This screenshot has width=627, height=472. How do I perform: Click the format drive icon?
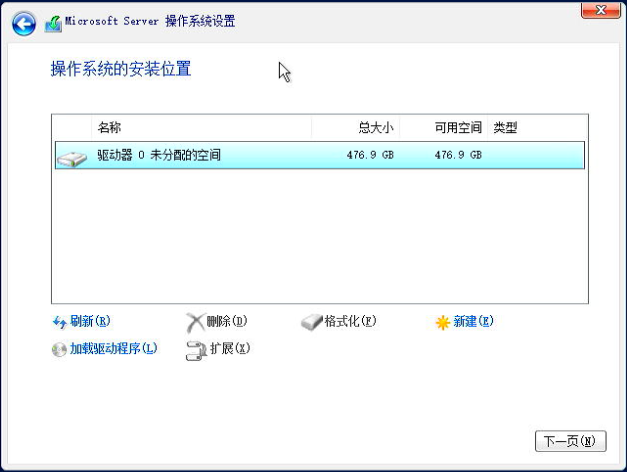coord(312,322)
